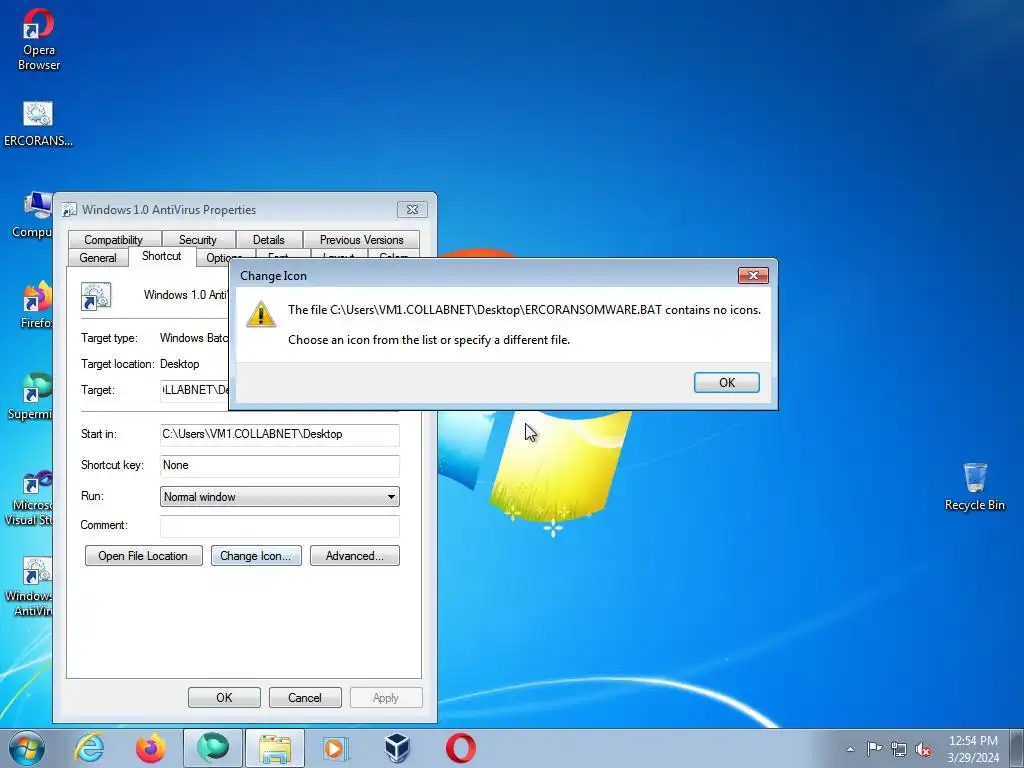Screen dimensions: 1024x768
Task: Select the ERCORANS... batch file desktop icon
Action: pos(38,124)
